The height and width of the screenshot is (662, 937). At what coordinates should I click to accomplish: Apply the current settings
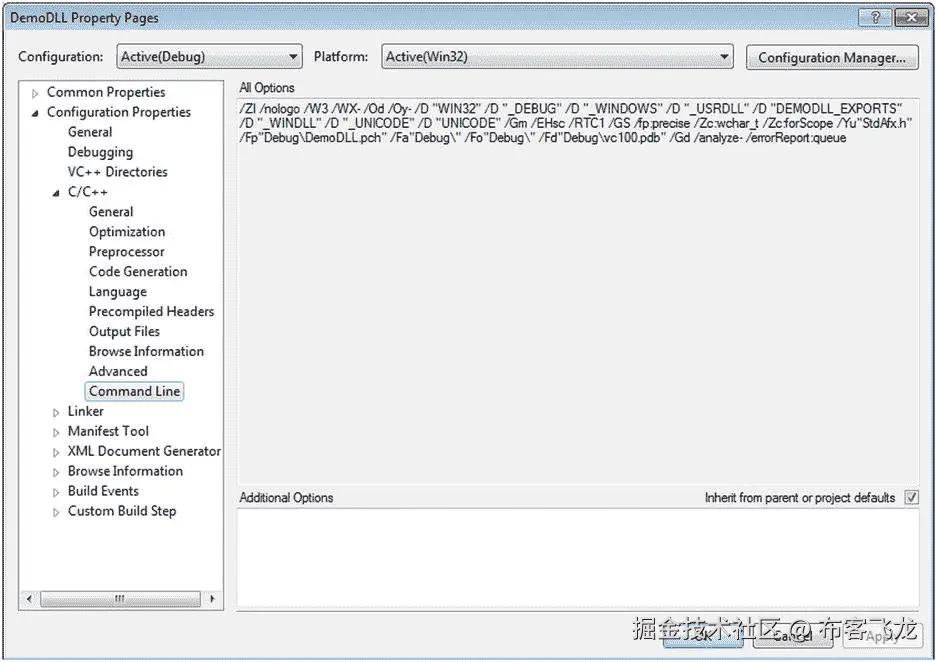(x=884, y=636)
